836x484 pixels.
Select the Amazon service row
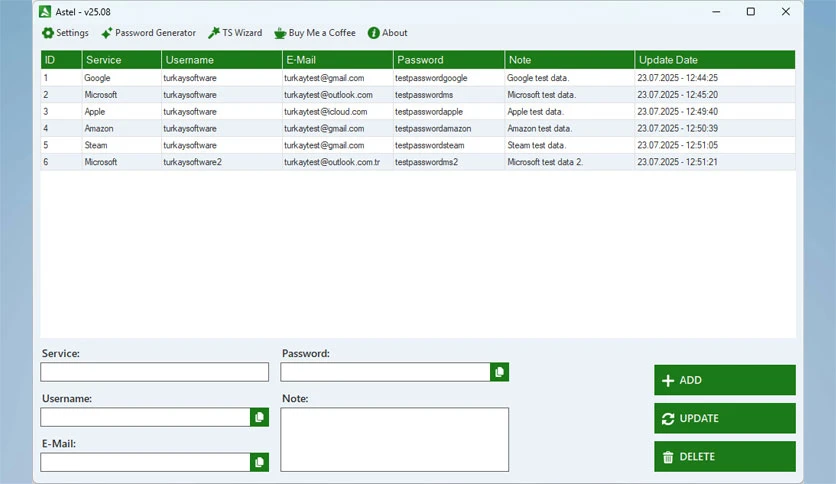[x=418, y=128]
